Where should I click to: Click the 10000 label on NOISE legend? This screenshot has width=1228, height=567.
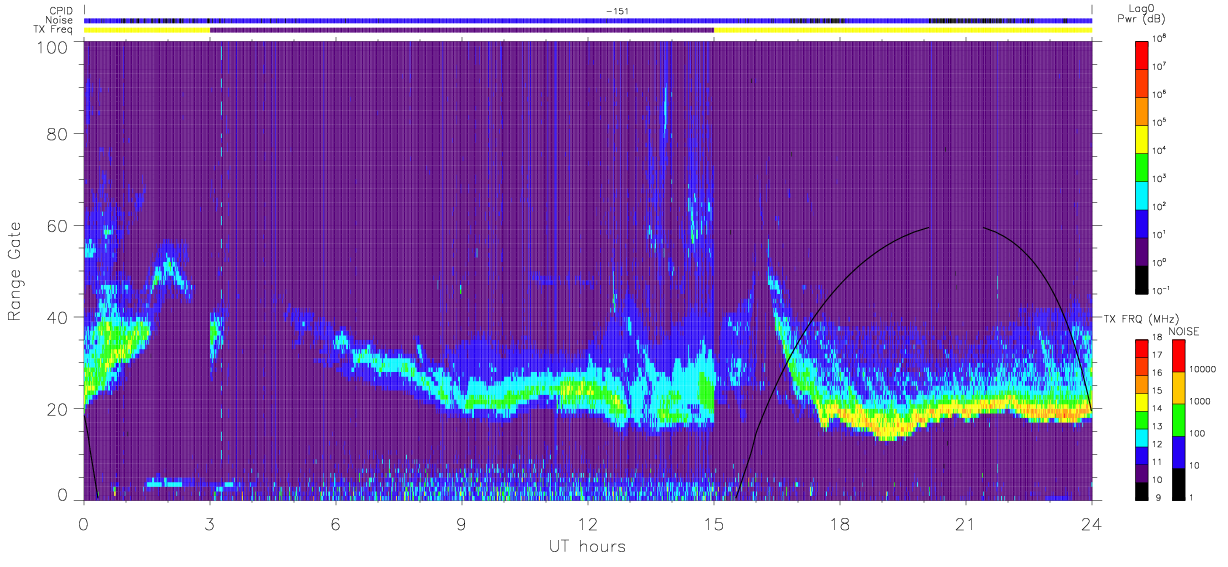tap(1203, 369)
